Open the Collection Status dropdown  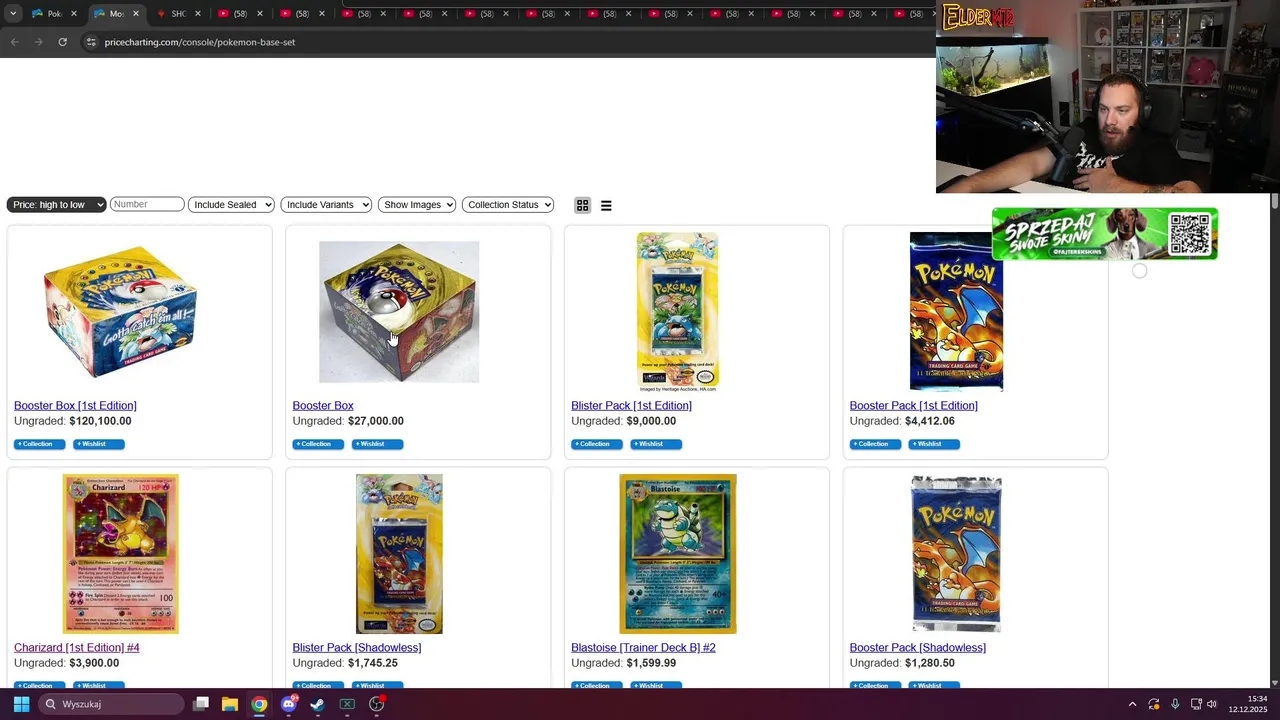(x=508, y=205)
